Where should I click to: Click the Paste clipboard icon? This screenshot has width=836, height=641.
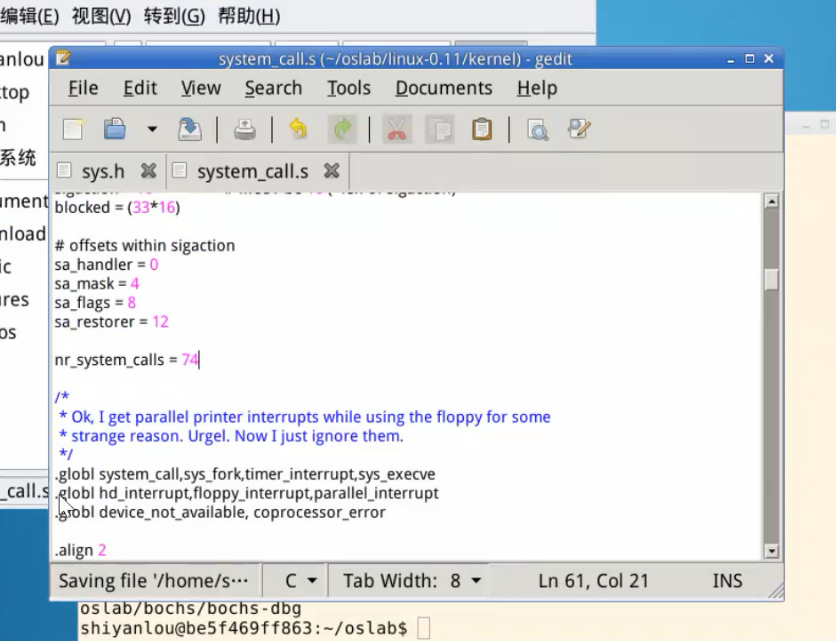[482, 129]
